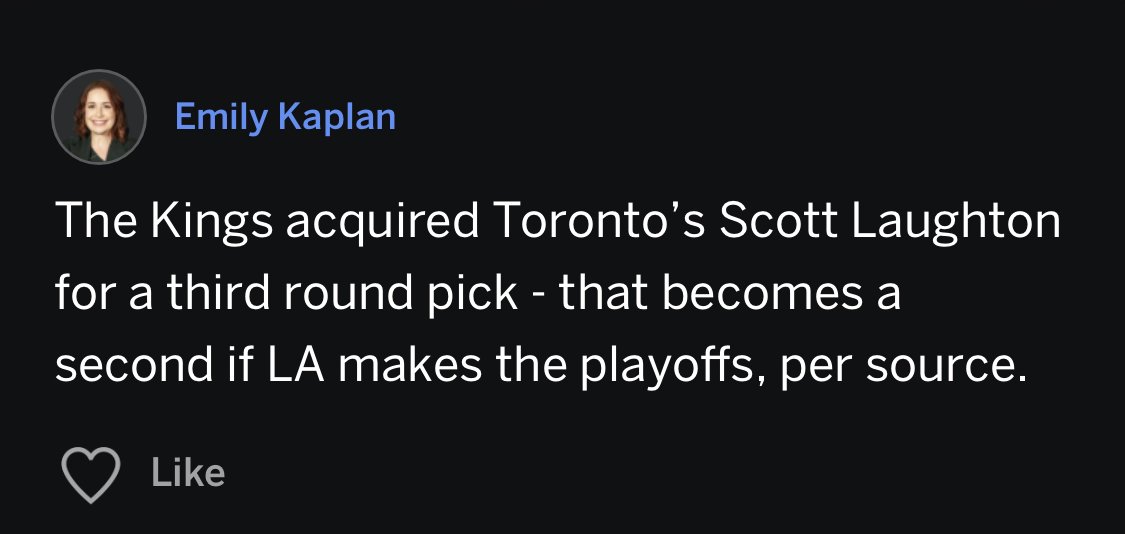Open Emily Kaplan's profile photo
1125x534 pixels.
[x=99, y=117]
